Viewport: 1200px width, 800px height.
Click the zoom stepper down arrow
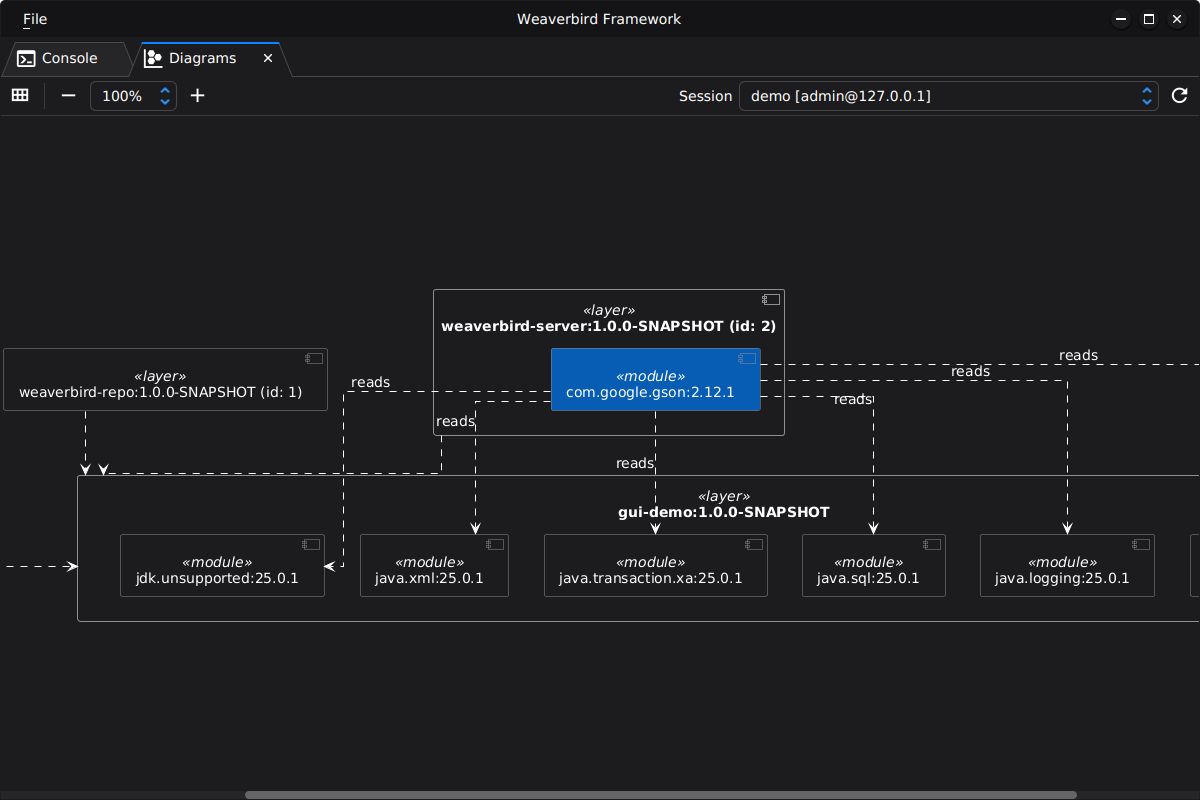(x=164, y=101)
